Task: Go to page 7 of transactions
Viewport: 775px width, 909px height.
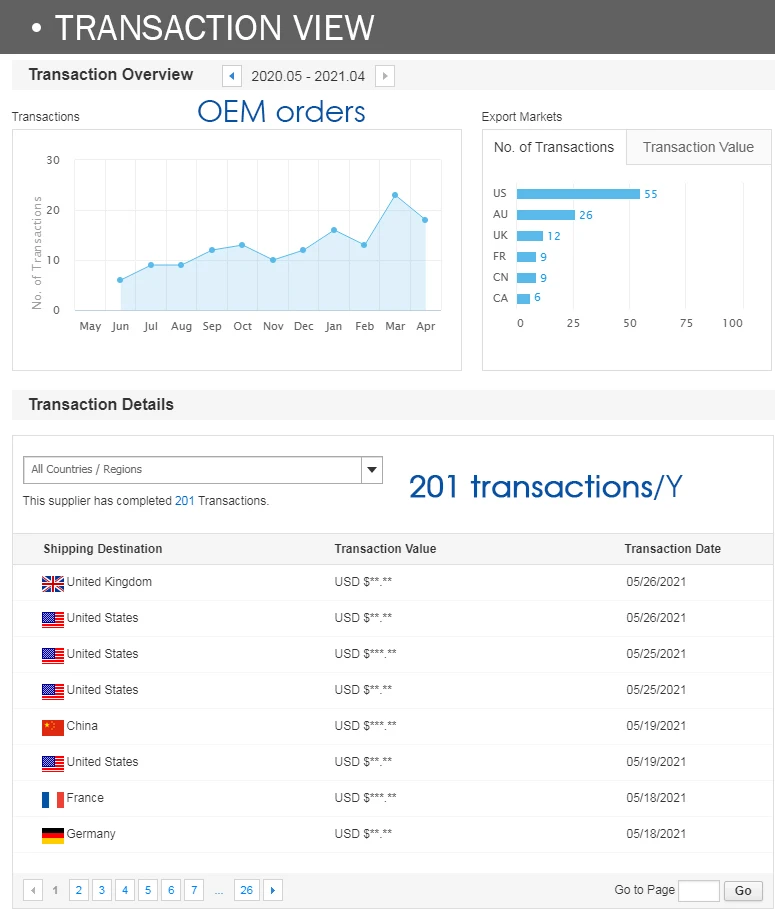Action: click(193, 890)
